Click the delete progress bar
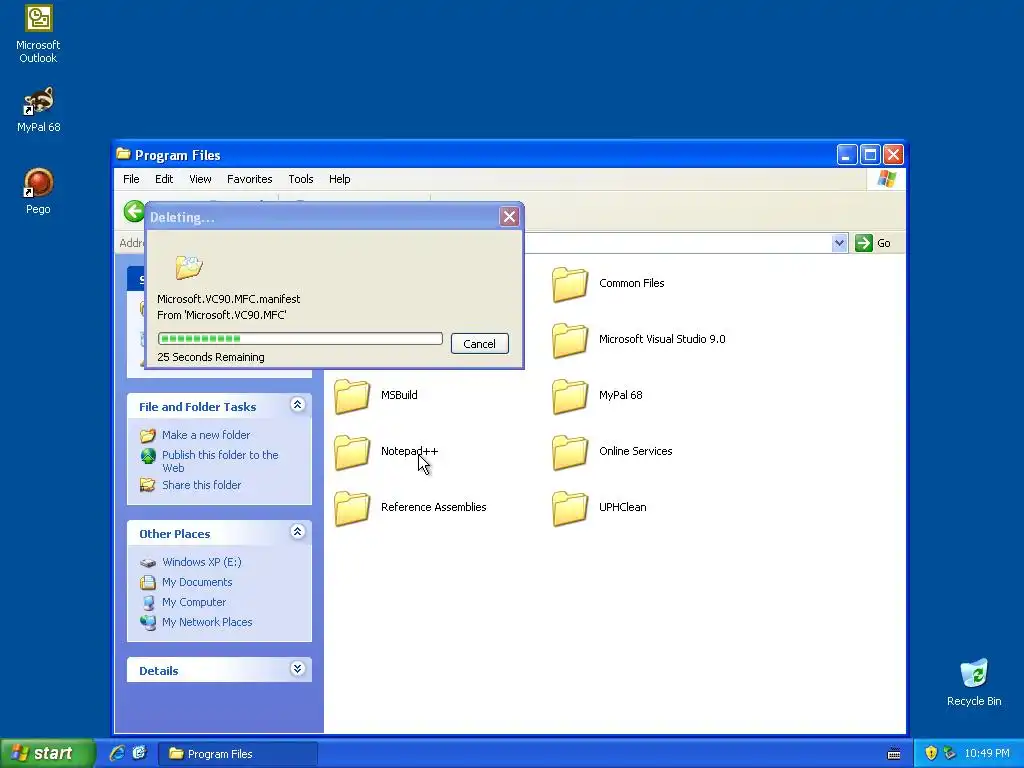1024x768 pixels. tap(300, 338)
